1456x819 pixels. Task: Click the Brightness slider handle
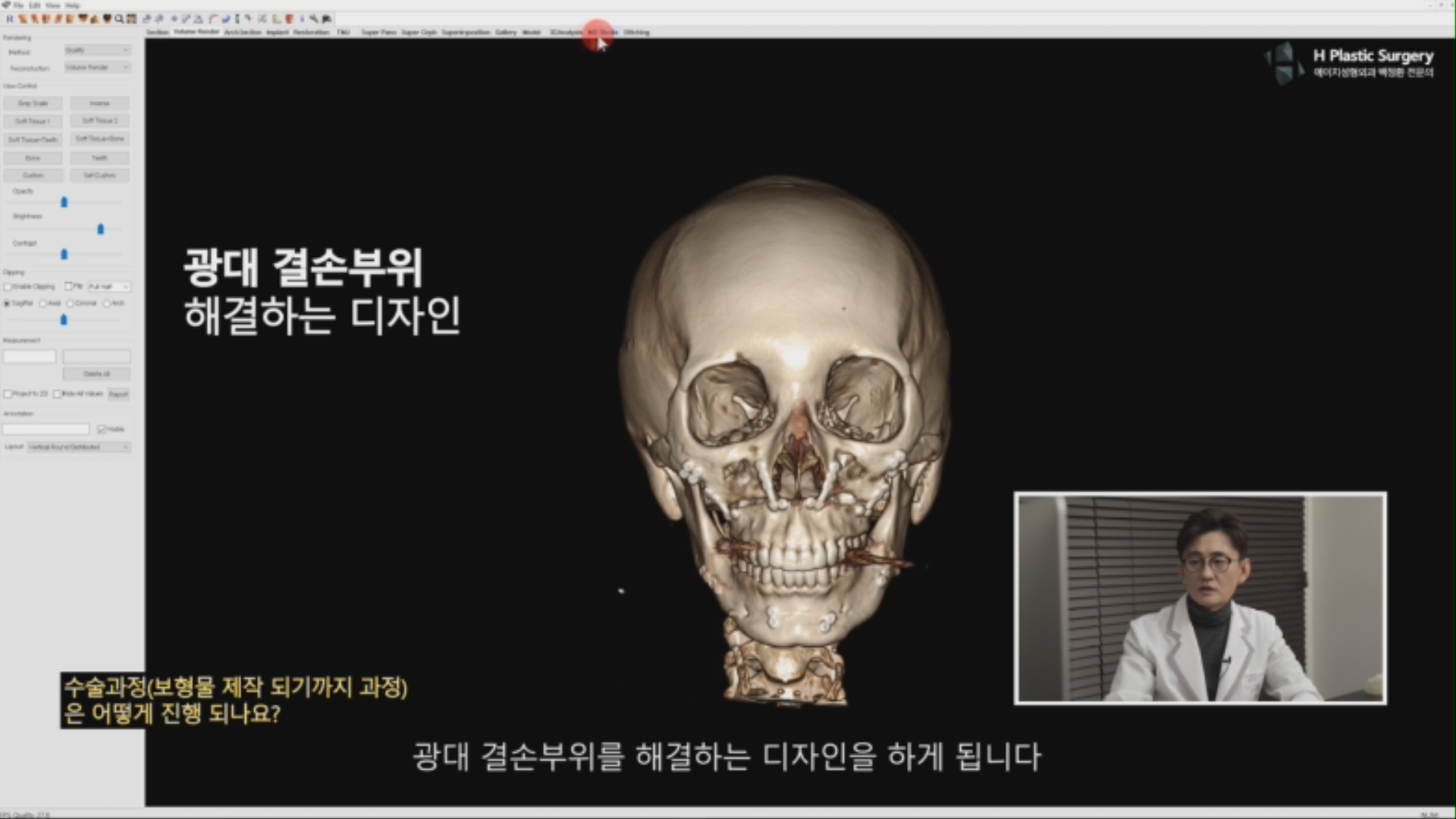tap(101, 229)
